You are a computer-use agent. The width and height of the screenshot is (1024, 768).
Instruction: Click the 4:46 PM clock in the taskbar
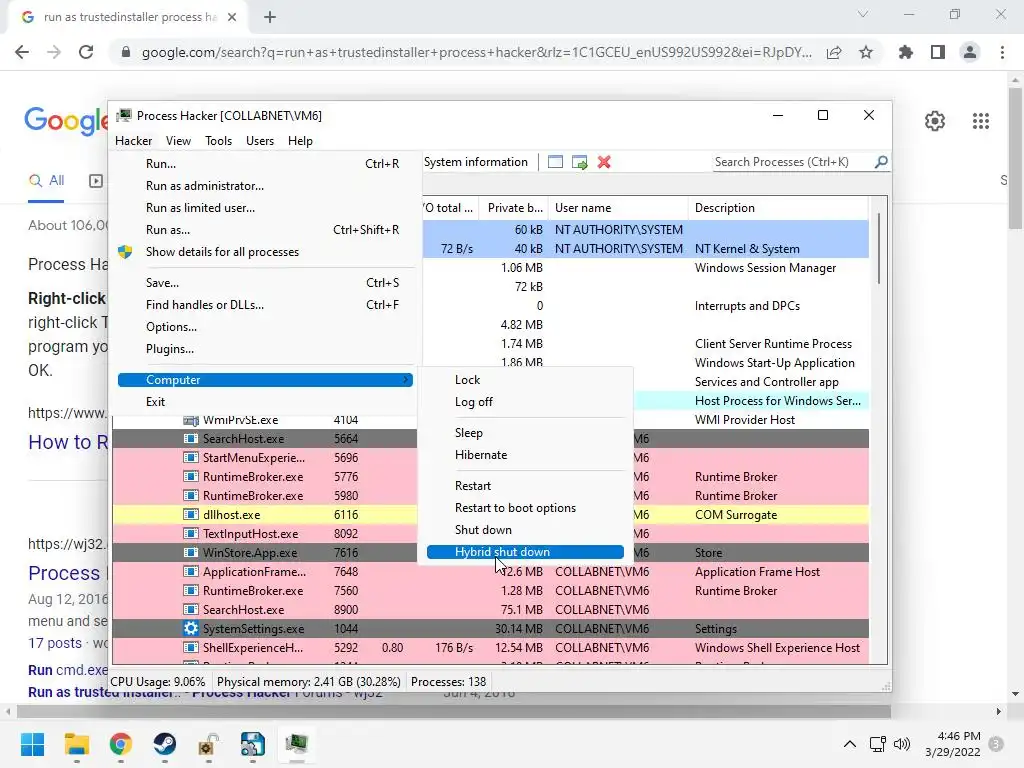[959, 736]
